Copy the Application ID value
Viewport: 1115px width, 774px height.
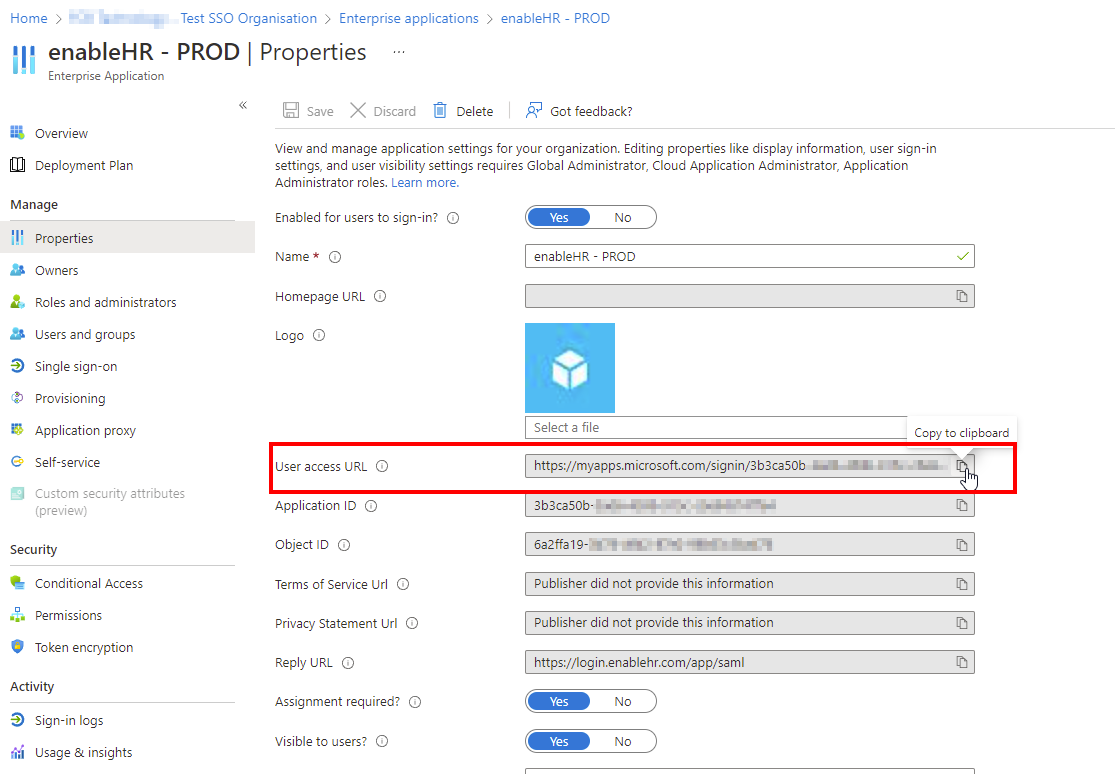(x=961, y=505)
